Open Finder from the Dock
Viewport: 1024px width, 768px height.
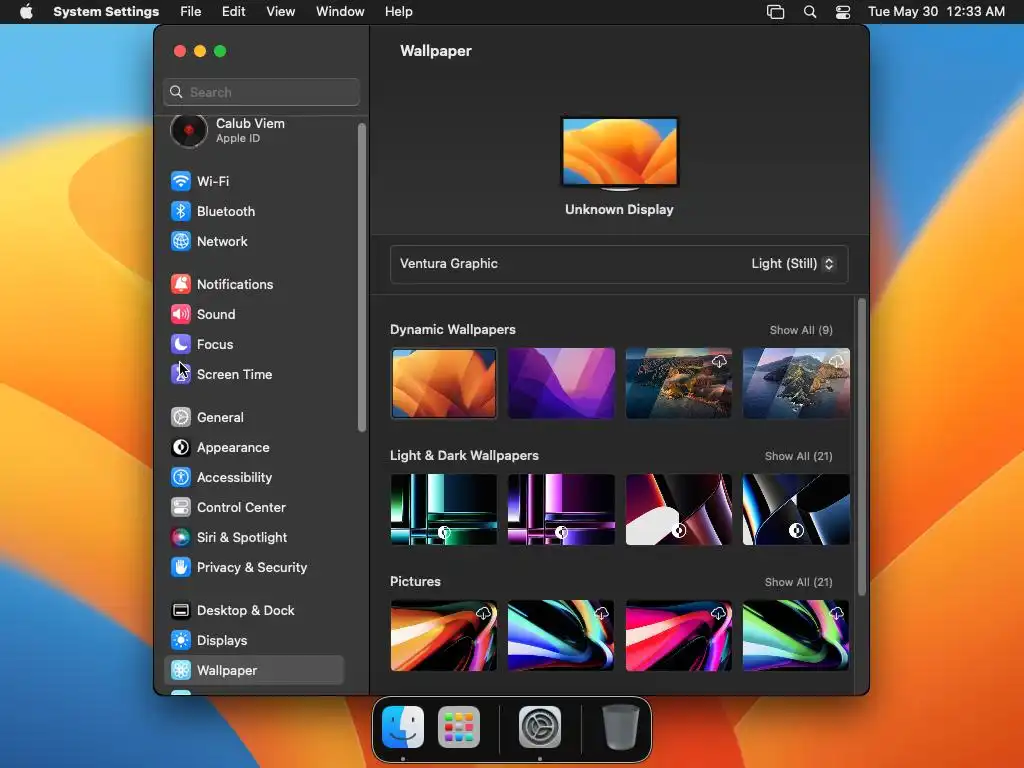(403, 727)
